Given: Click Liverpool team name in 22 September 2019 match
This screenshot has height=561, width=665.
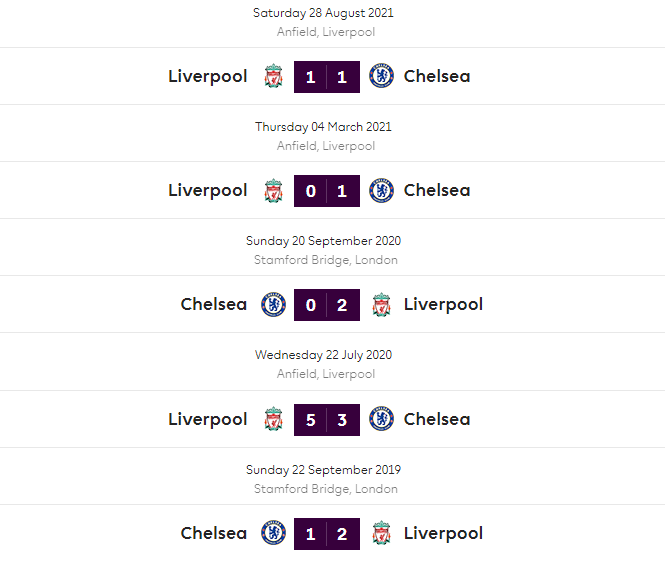Looking at the screenshot, I should coord(443,533).
